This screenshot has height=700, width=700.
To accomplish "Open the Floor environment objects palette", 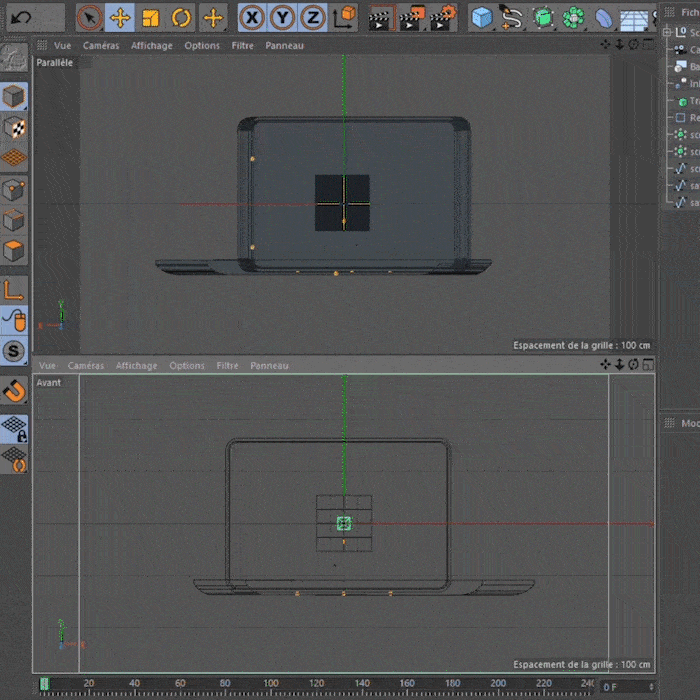I will click(x=634, y=19).
